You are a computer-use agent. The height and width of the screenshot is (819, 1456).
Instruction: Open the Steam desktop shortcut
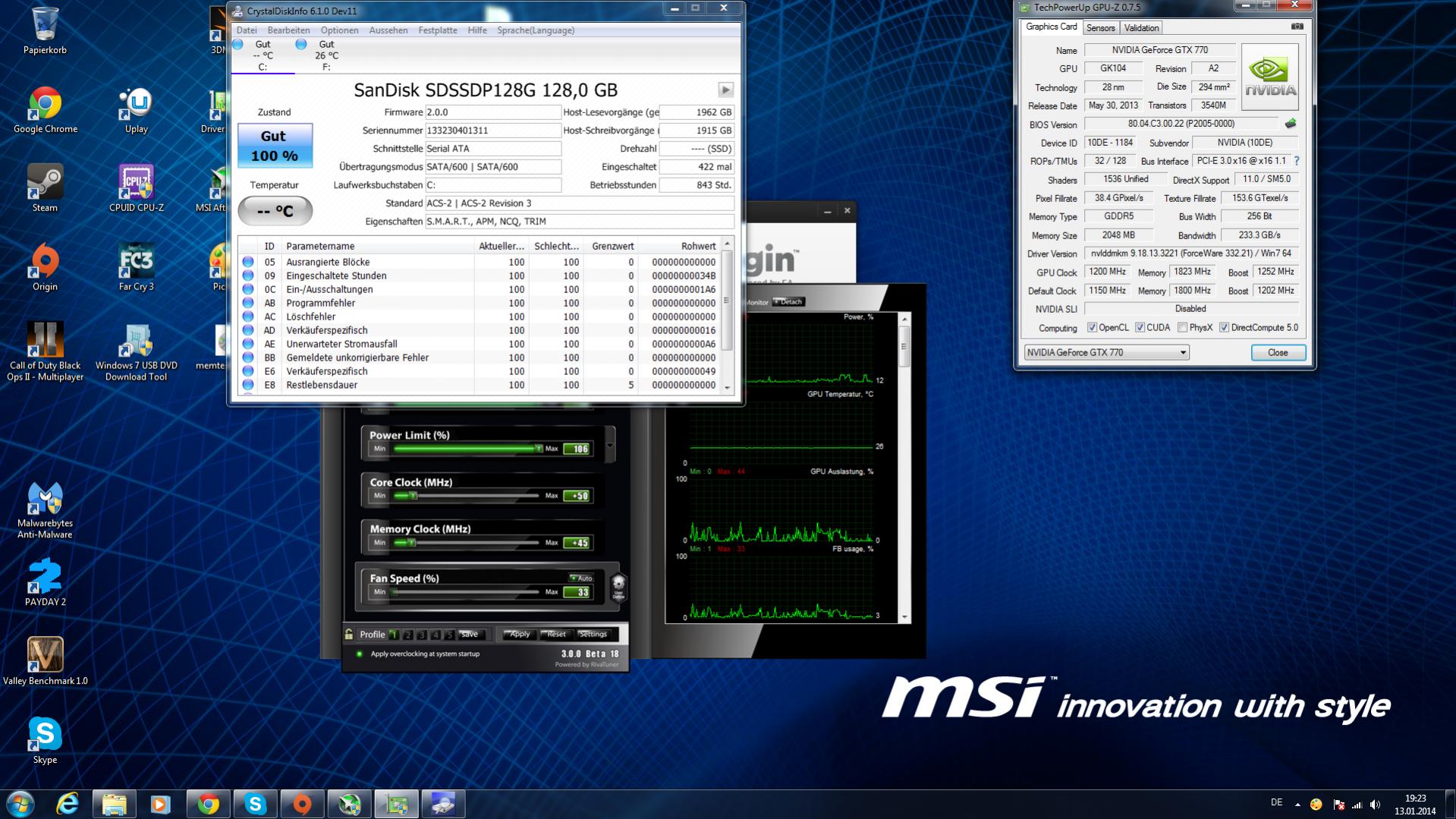pos(45,188)
